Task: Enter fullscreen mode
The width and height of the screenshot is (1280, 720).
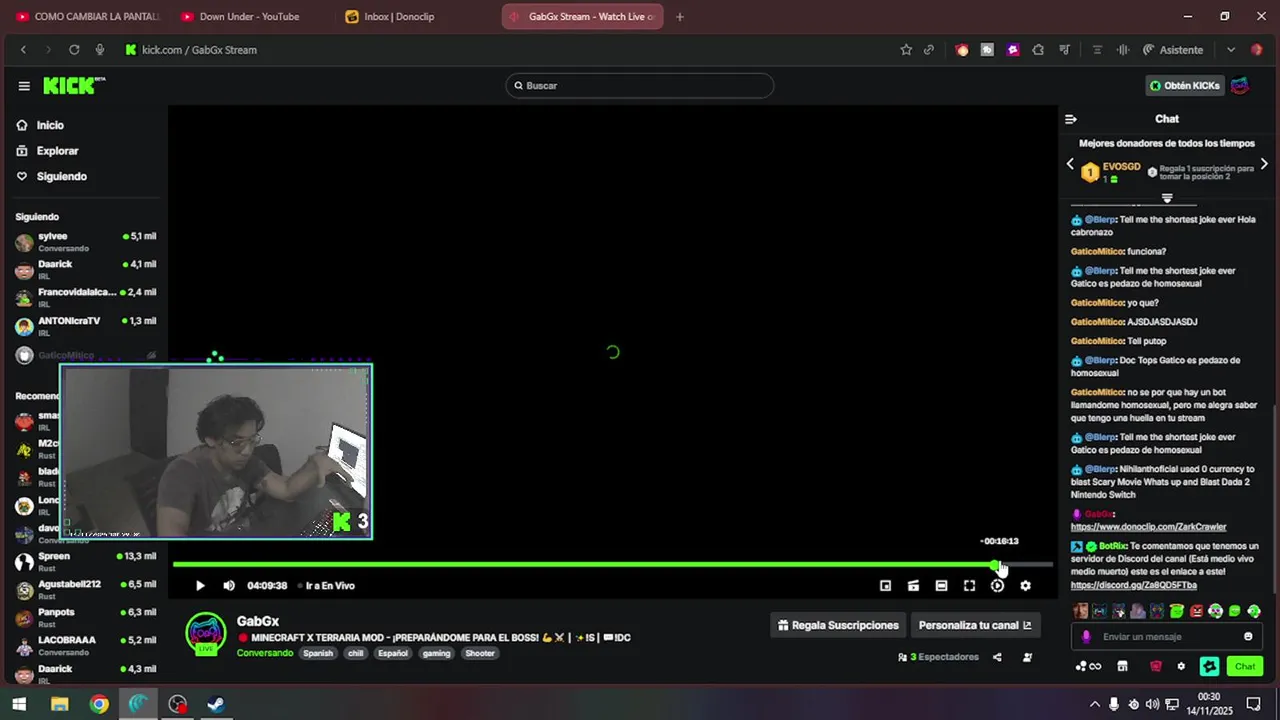Action: tap(969, 586)
